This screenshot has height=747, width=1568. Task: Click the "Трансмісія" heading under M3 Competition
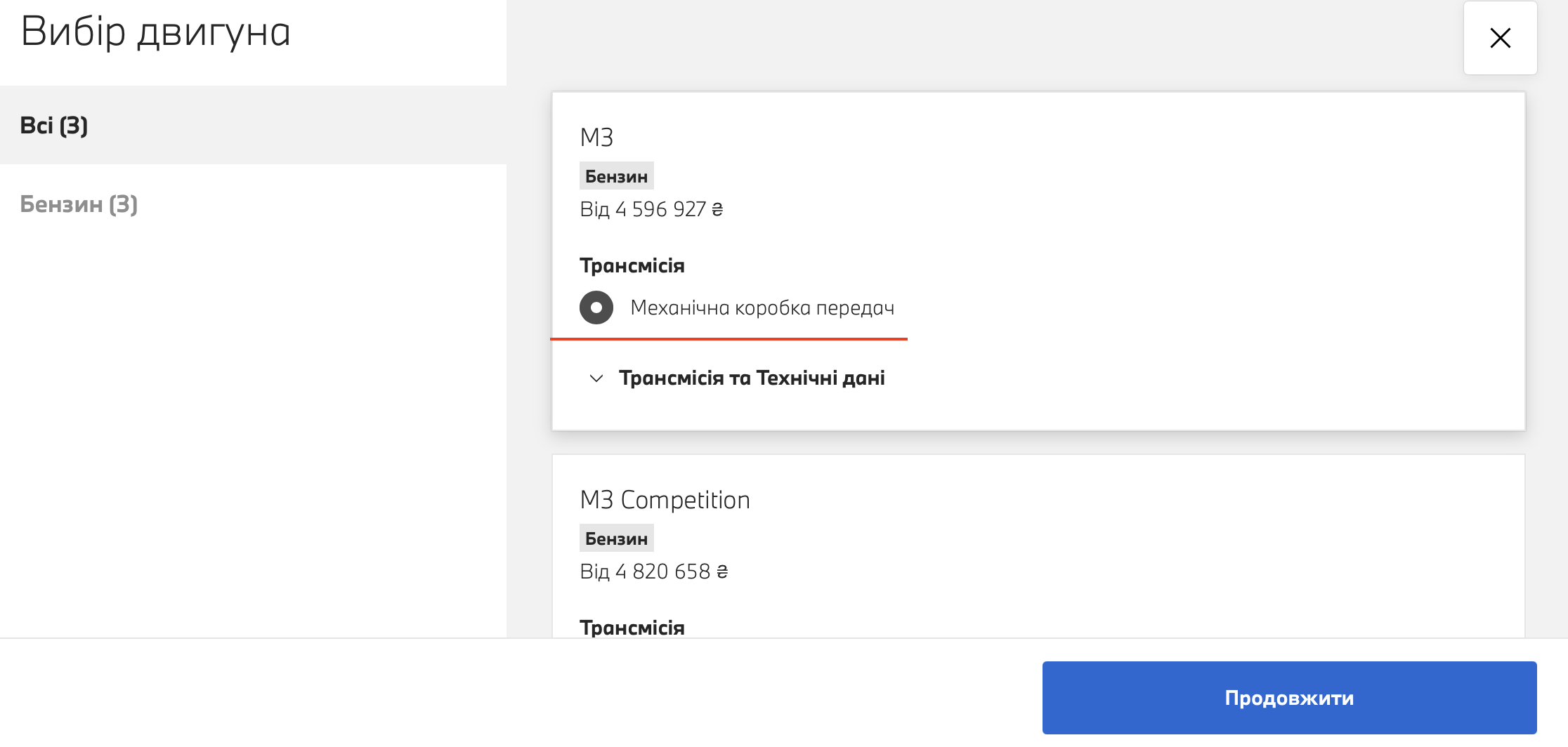click(x=632, y=628)
